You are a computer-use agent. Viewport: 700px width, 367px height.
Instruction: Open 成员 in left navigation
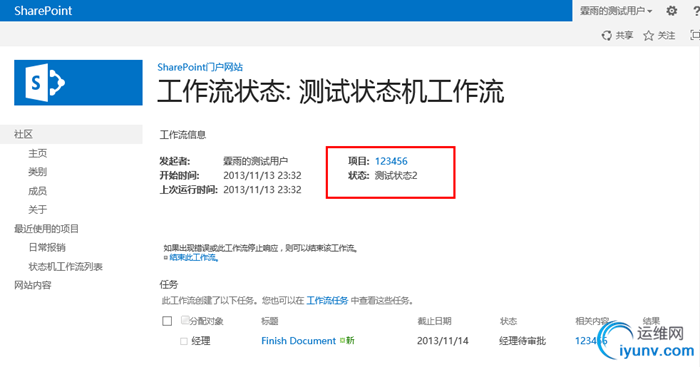(x=38, y=191)
